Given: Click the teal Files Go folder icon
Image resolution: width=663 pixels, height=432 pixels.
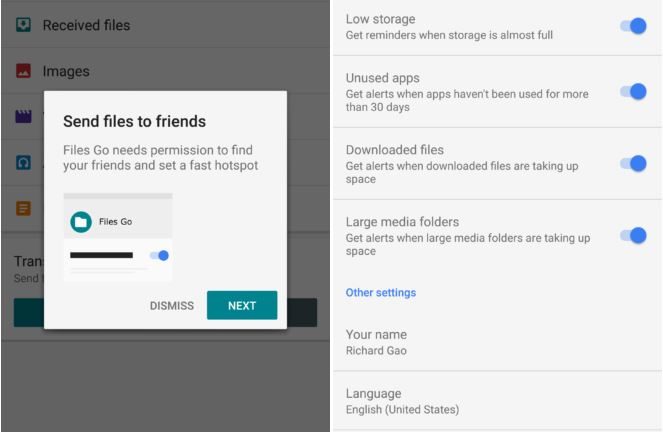Looking at the screenshot, I should click(81, 221).
